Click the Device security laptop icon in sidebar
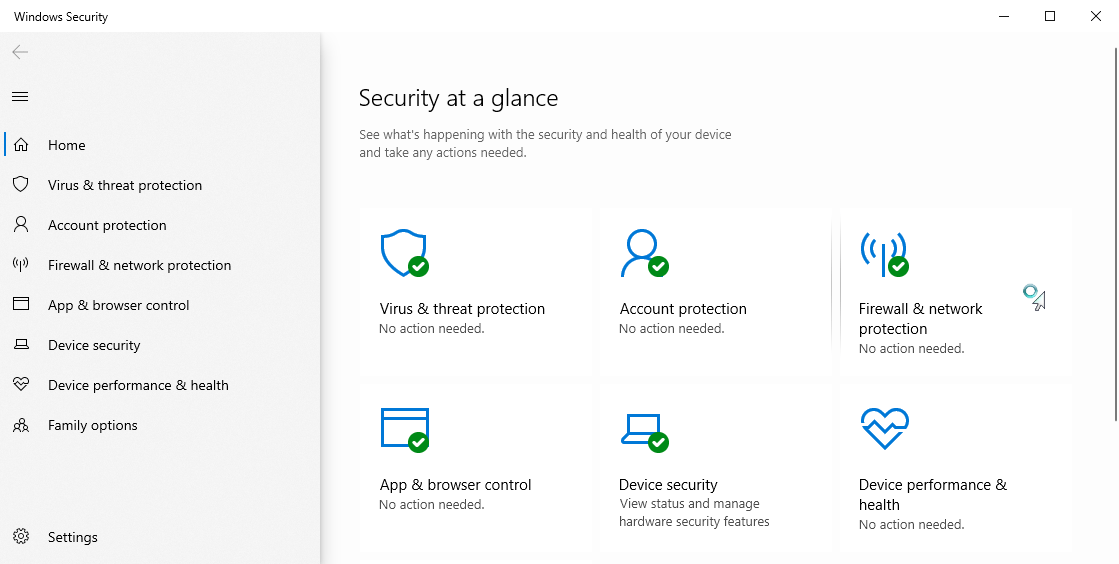Image resolution: width=1119 pixels, height=564 pixels. click(21, 345)
